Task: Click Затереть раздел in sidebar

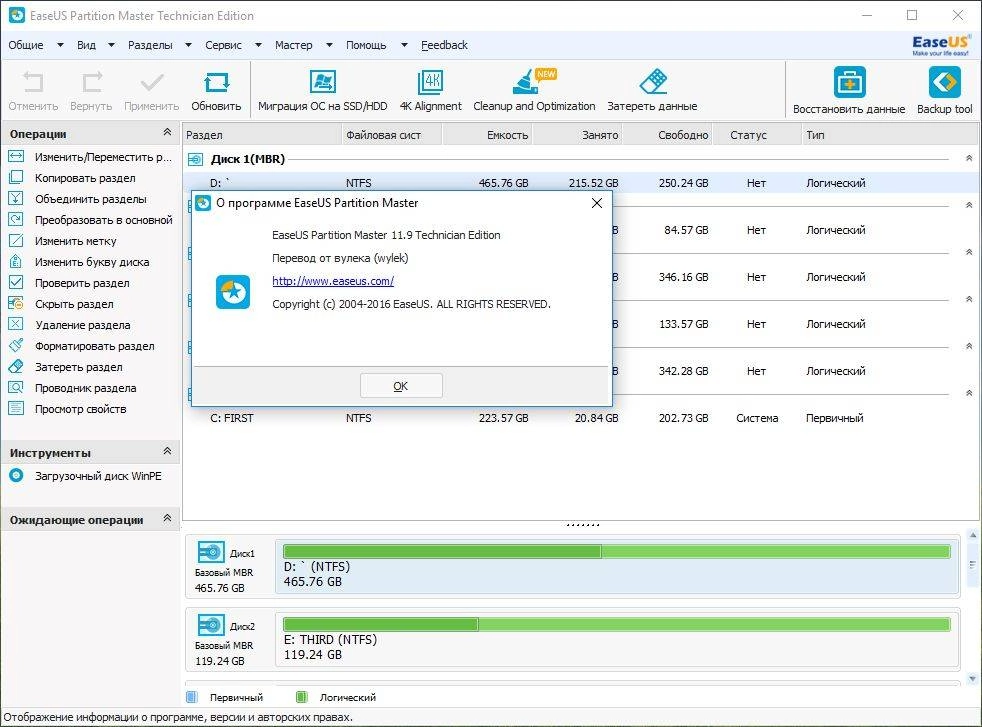Action: click(x=66, y=367)
